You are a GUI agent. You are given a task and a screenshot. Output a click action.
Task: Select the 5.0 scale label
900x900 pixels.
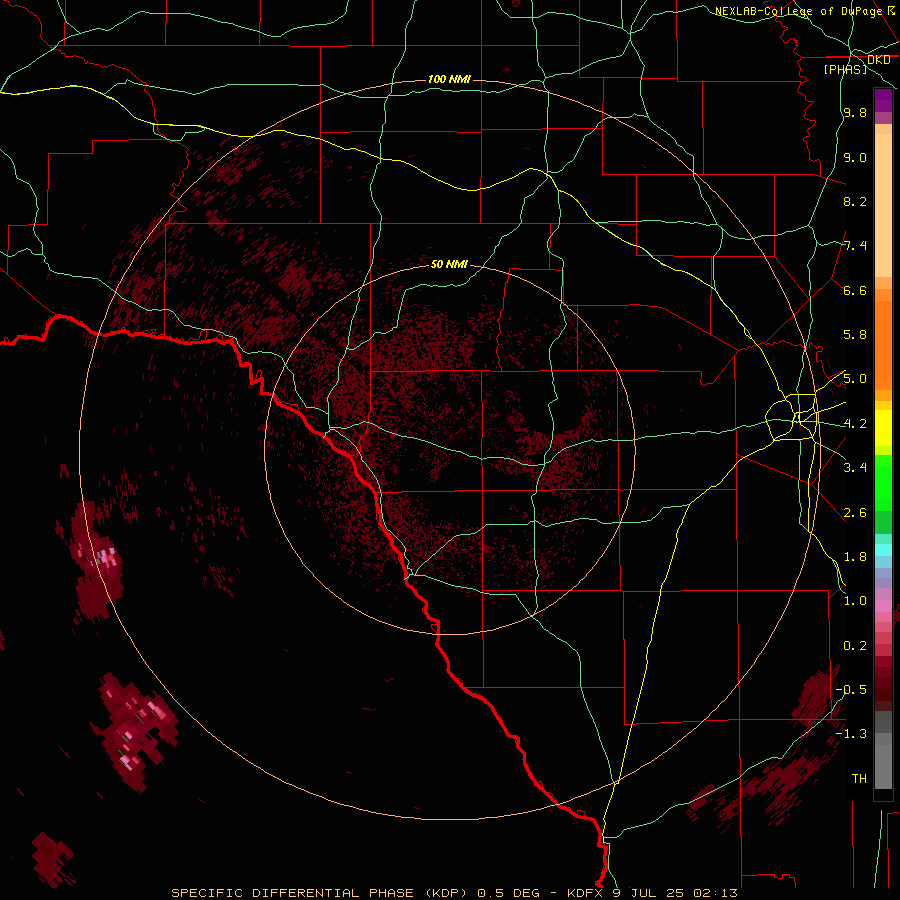(855, 379)
